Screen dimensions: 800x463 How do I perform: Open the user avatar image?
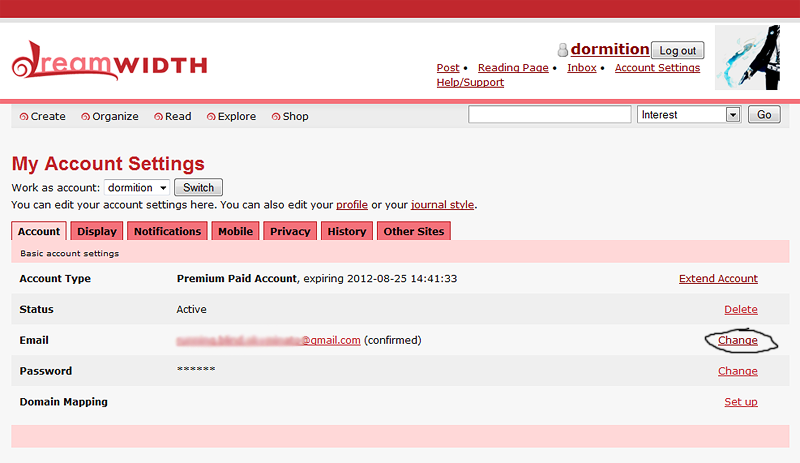[746, 58]
